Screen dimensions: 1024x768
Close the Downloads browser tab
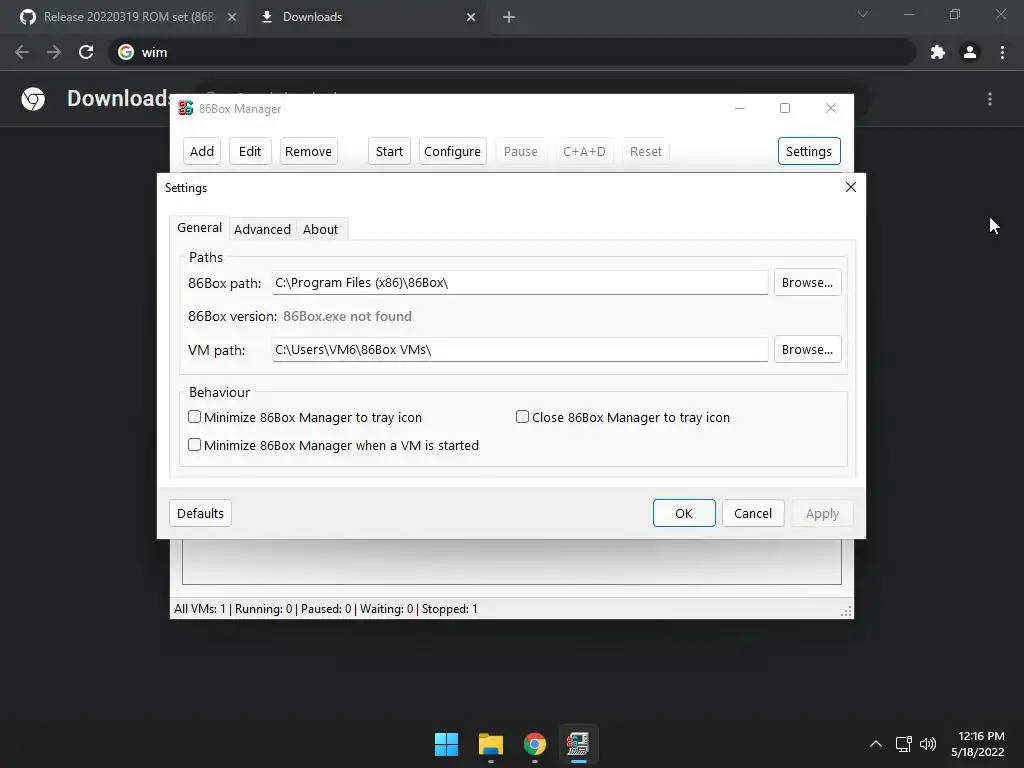[471, 17]
